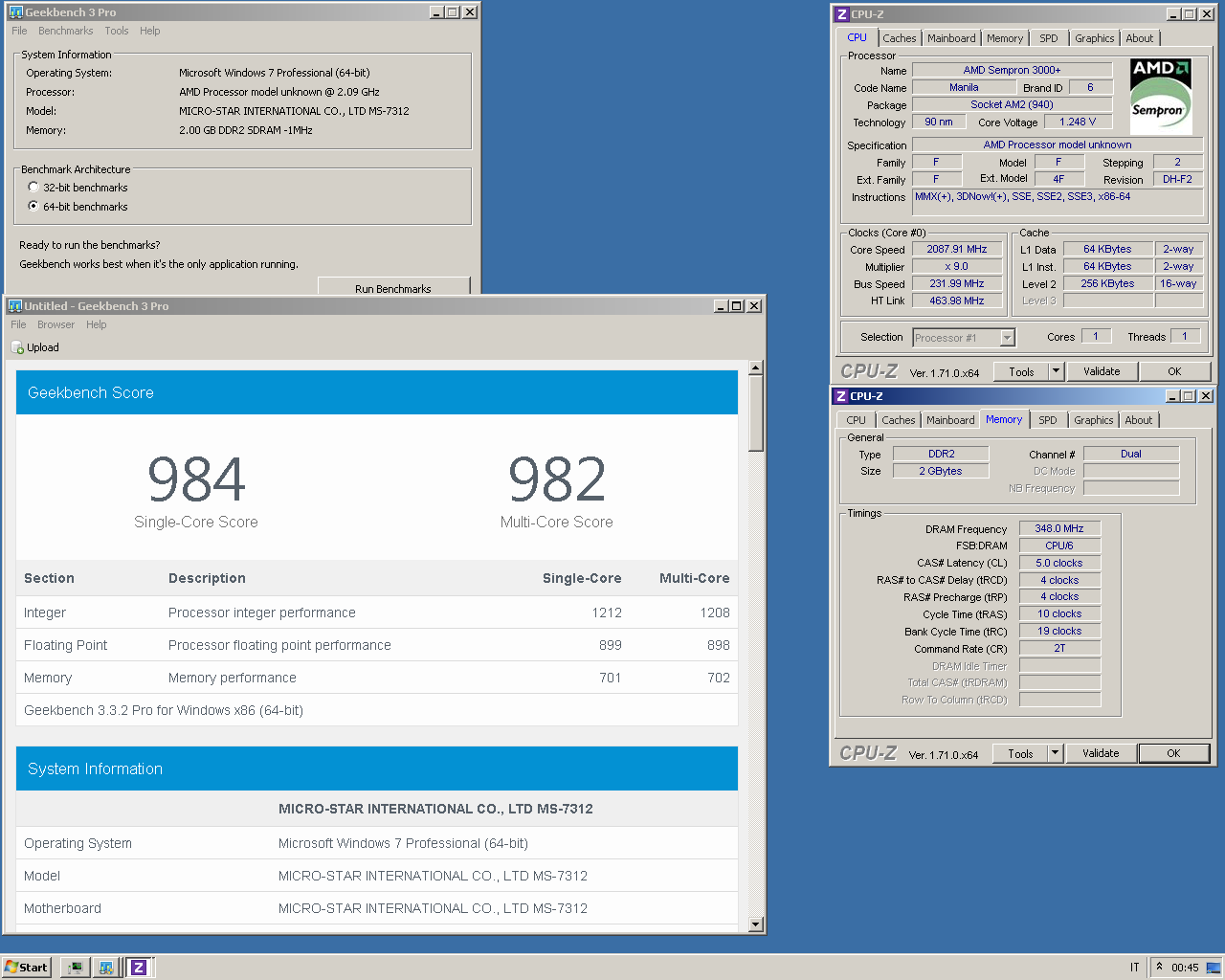Click the Threads value field showing 1
The height and width of the screenshot is (980, 1225).
coord(1184,336)
